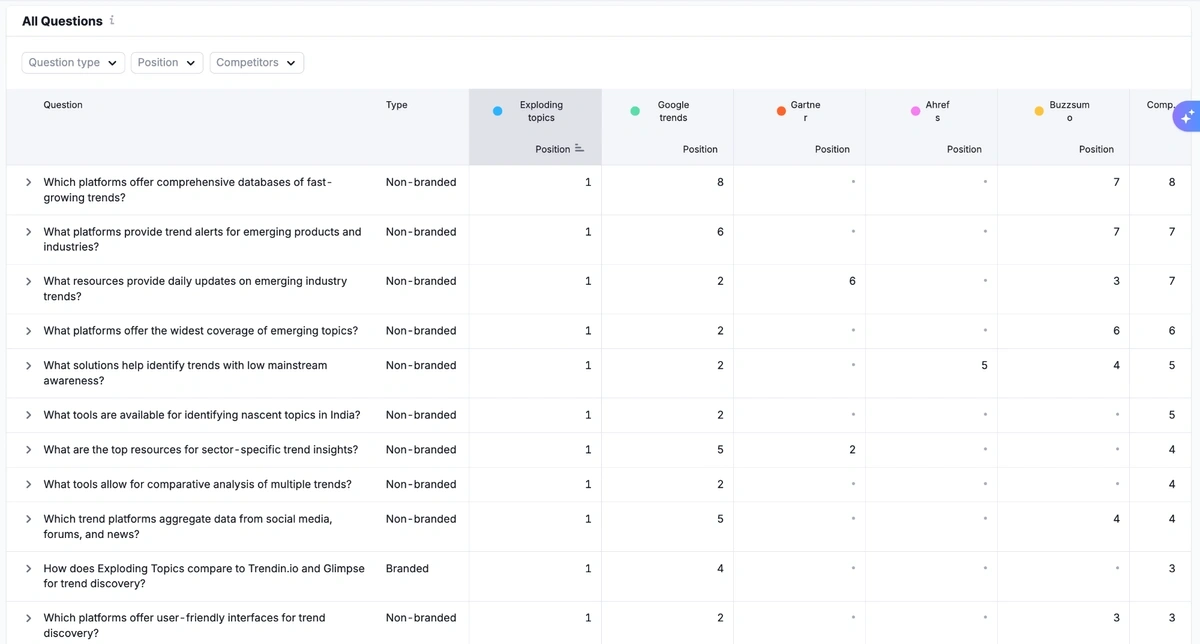Click Ahrefs position 5 in low awareness row
The image size is (1200, 644).
[984, 365]
